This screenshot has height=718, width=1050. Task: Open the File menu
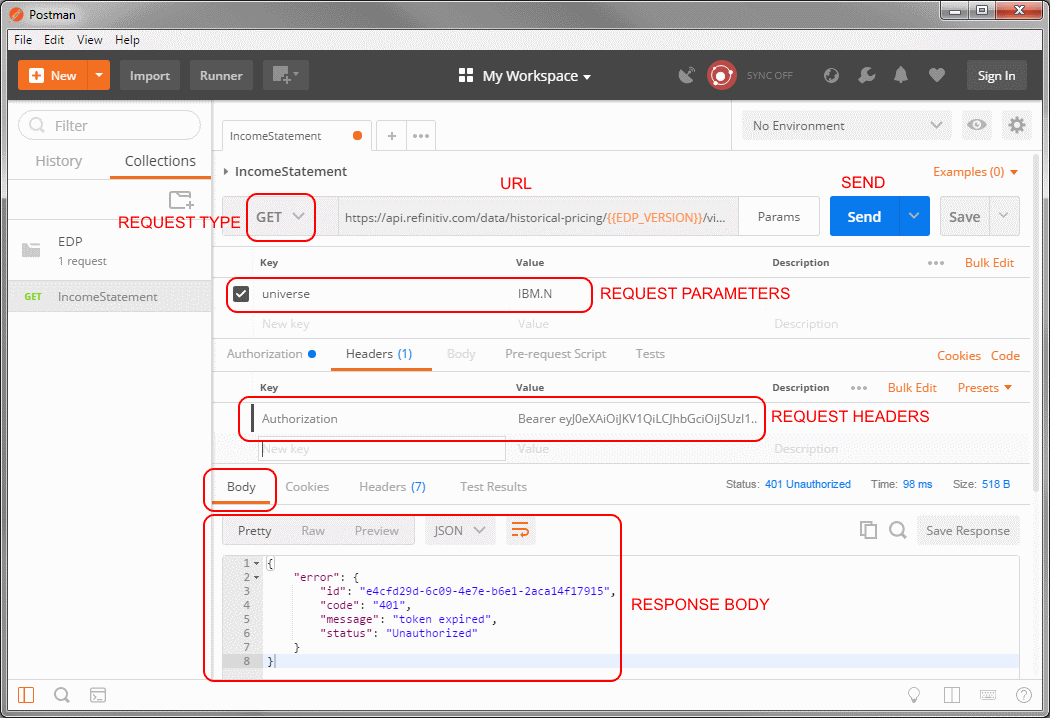click(x=23, y=40)
